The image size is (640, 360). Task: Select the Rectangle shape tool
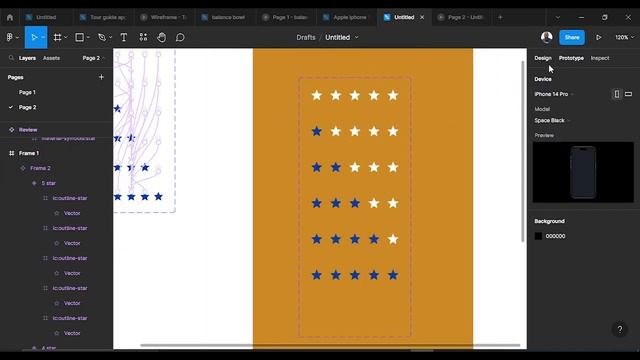pyautogui.click(x=80, y=37)
